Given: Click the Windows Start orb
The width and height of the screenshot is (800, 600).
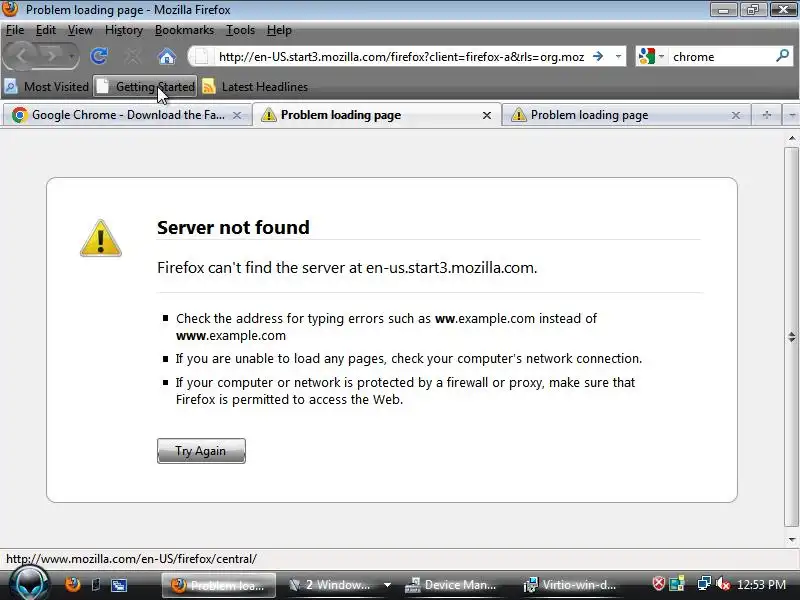Looking at the screenshot, I should 29,584.
